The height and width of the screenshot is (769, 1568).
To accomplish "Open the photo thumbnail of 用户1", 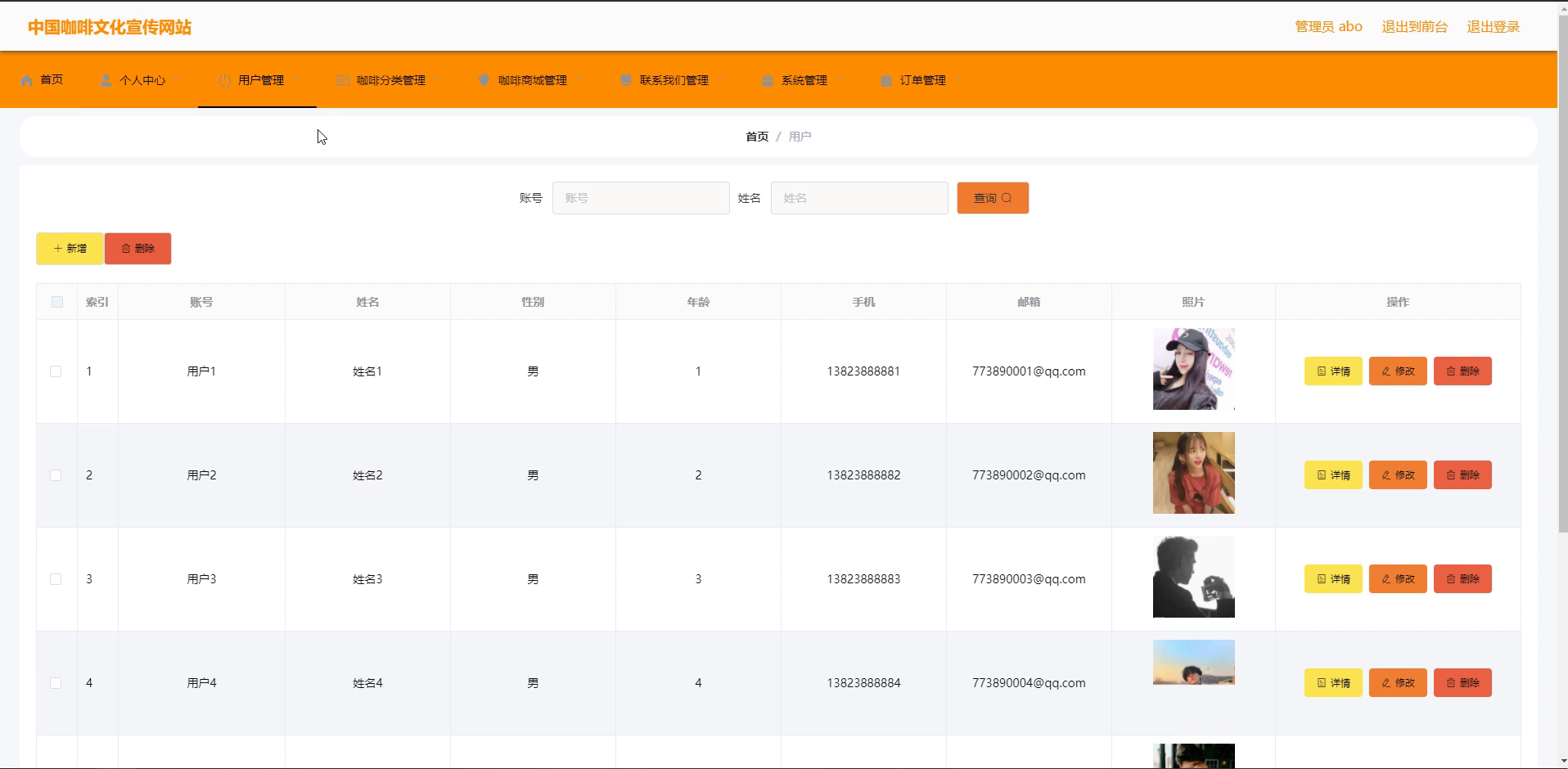I will 1193,369.
